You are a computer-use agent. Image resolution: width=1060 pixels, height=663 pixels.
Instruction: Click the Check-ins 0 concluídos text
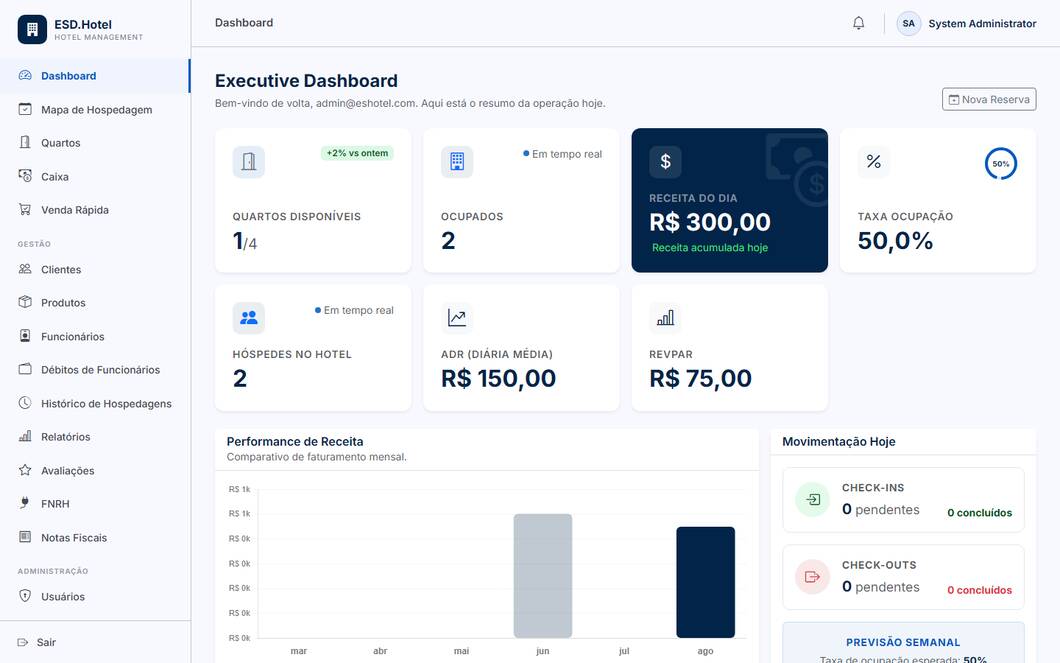980,513
